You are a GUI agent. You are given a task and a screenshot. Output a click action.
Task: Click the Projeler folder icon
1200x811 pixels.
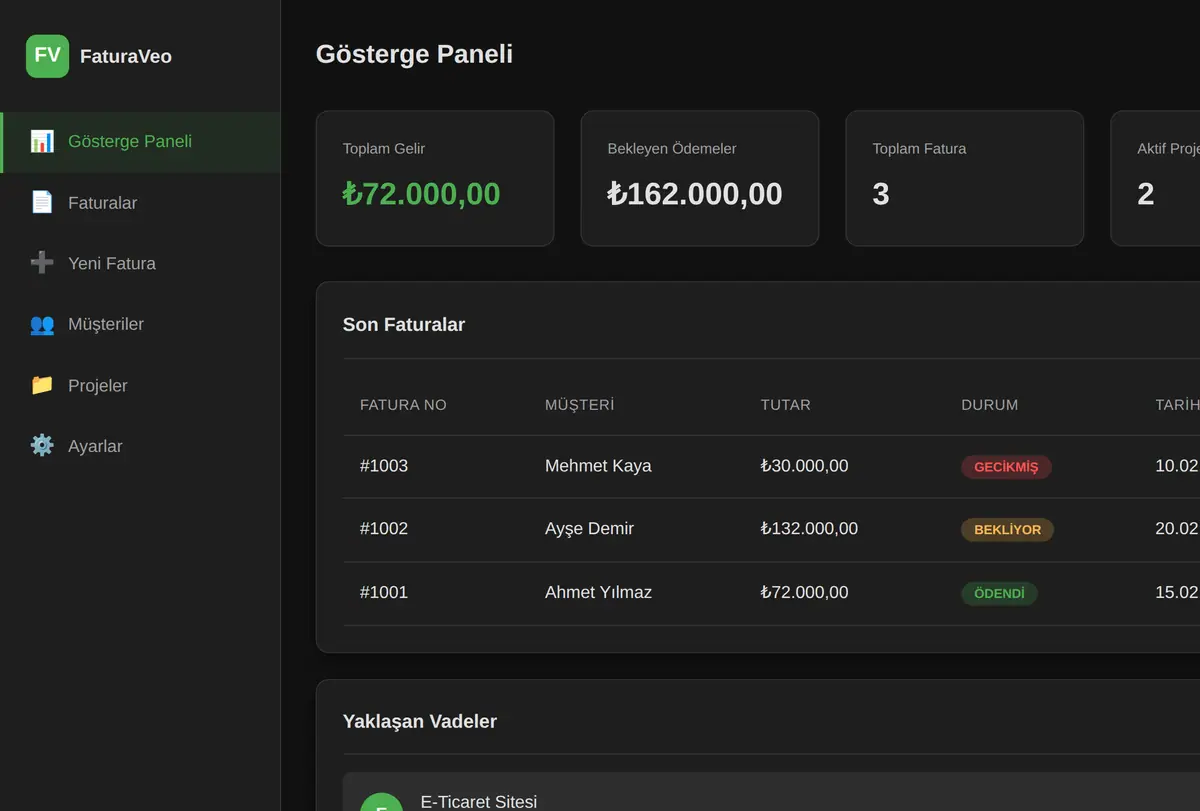pos(42,385)
